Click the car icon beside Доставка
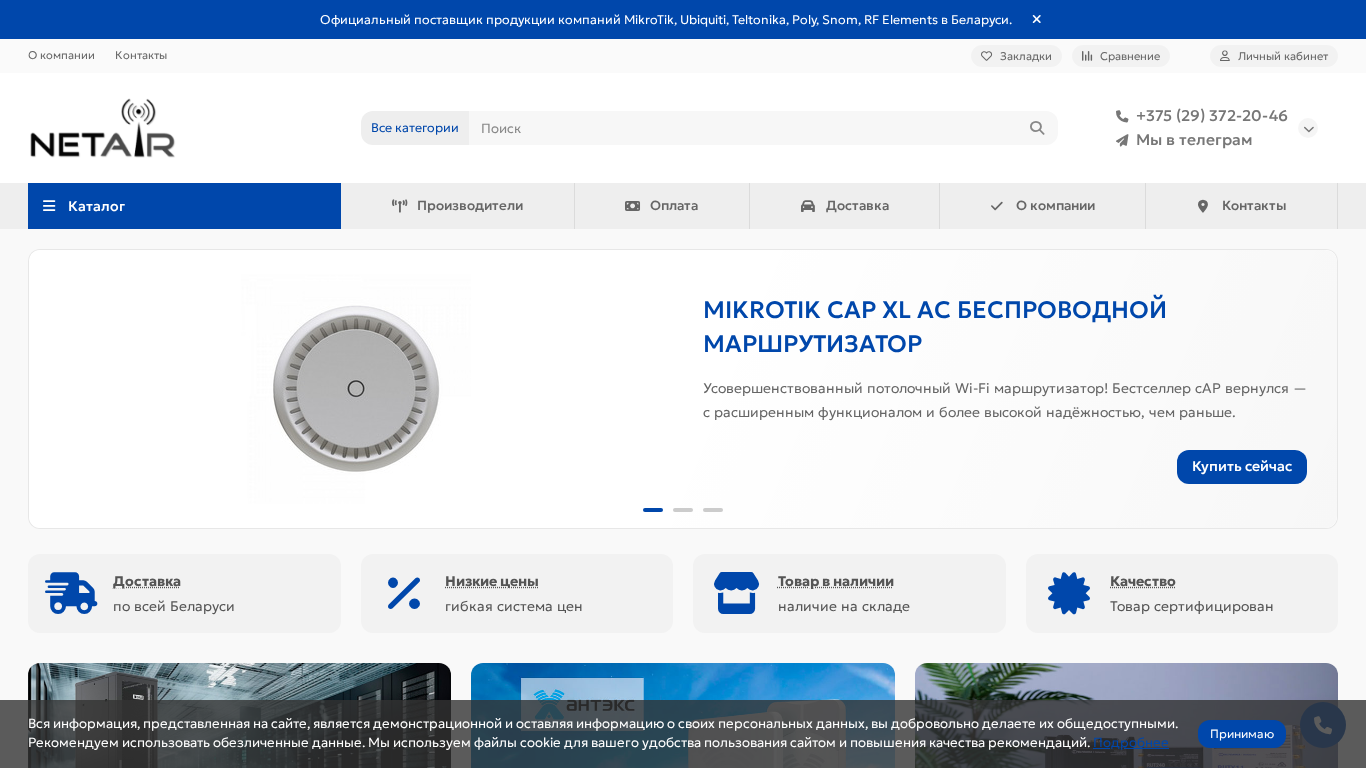 pyautogui.click(x=808, y=206)
